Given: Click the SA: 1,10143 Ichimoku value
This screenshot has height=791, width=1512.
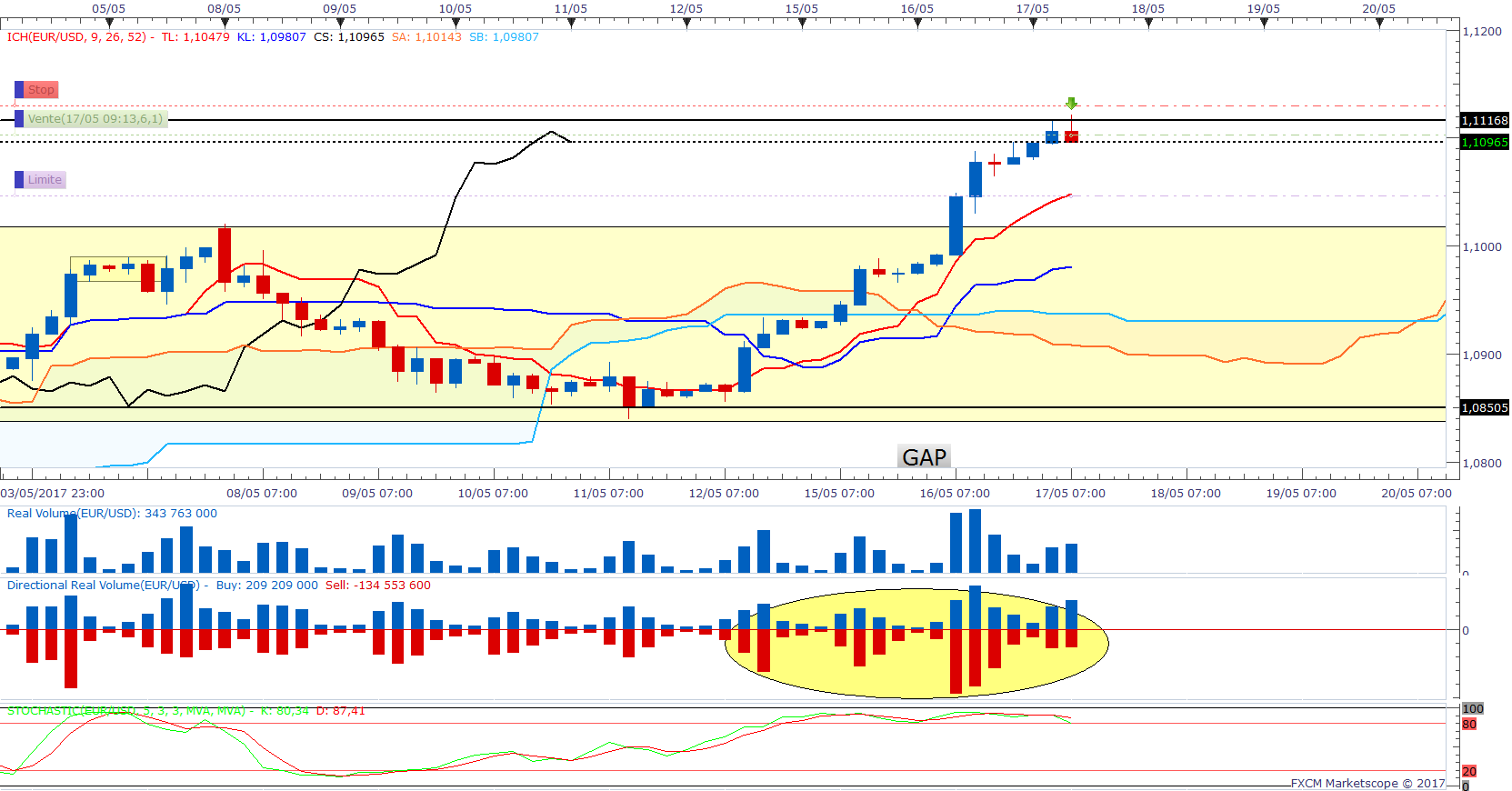Looking at the screenshot, I should pos(426,37).
